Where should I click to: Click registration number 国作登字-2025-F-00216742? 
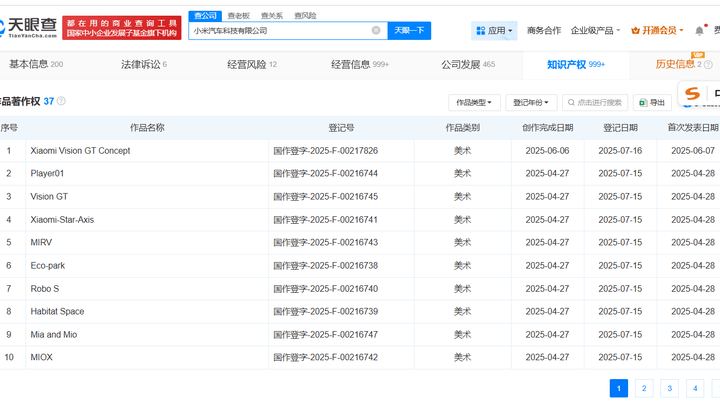coord(326,357)
